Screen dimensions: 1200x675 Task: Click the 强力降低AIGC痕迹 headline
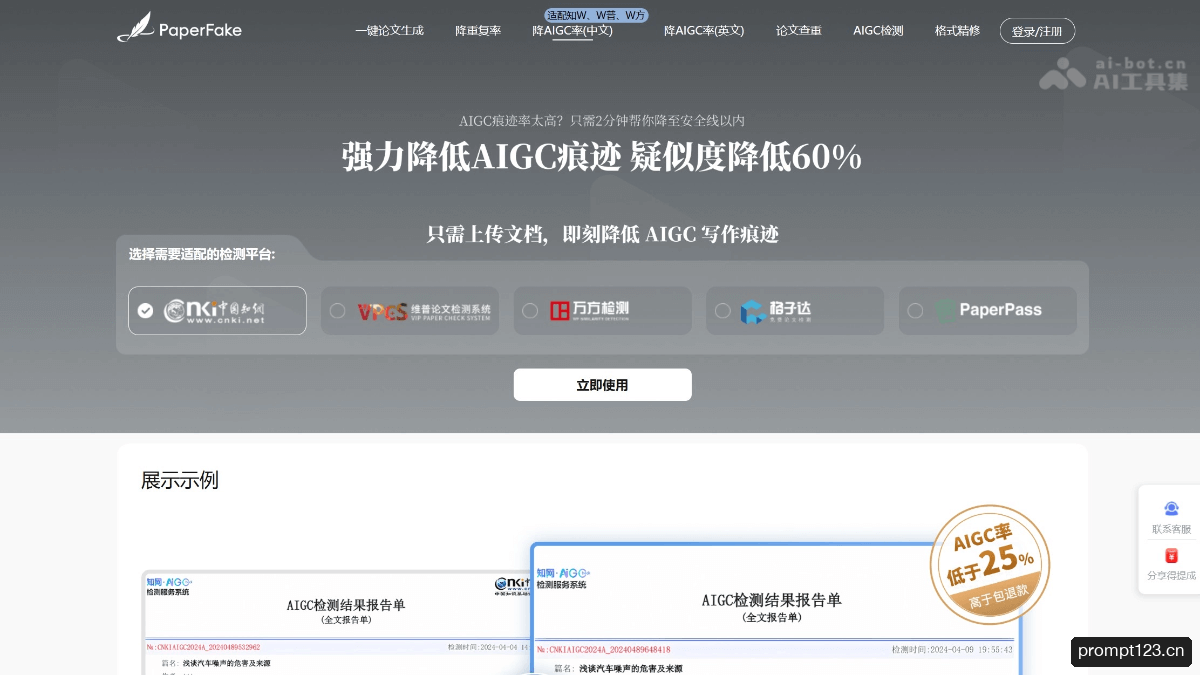[482, 157]
